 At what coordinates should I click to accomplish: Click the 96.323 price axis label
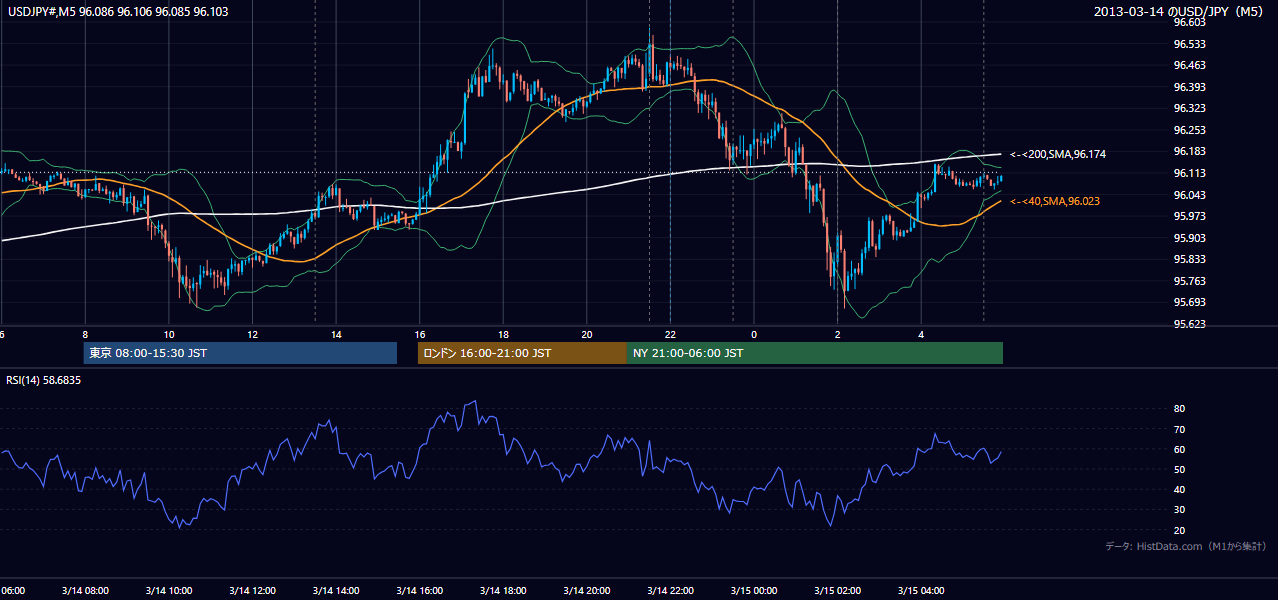click(1189, 108)
